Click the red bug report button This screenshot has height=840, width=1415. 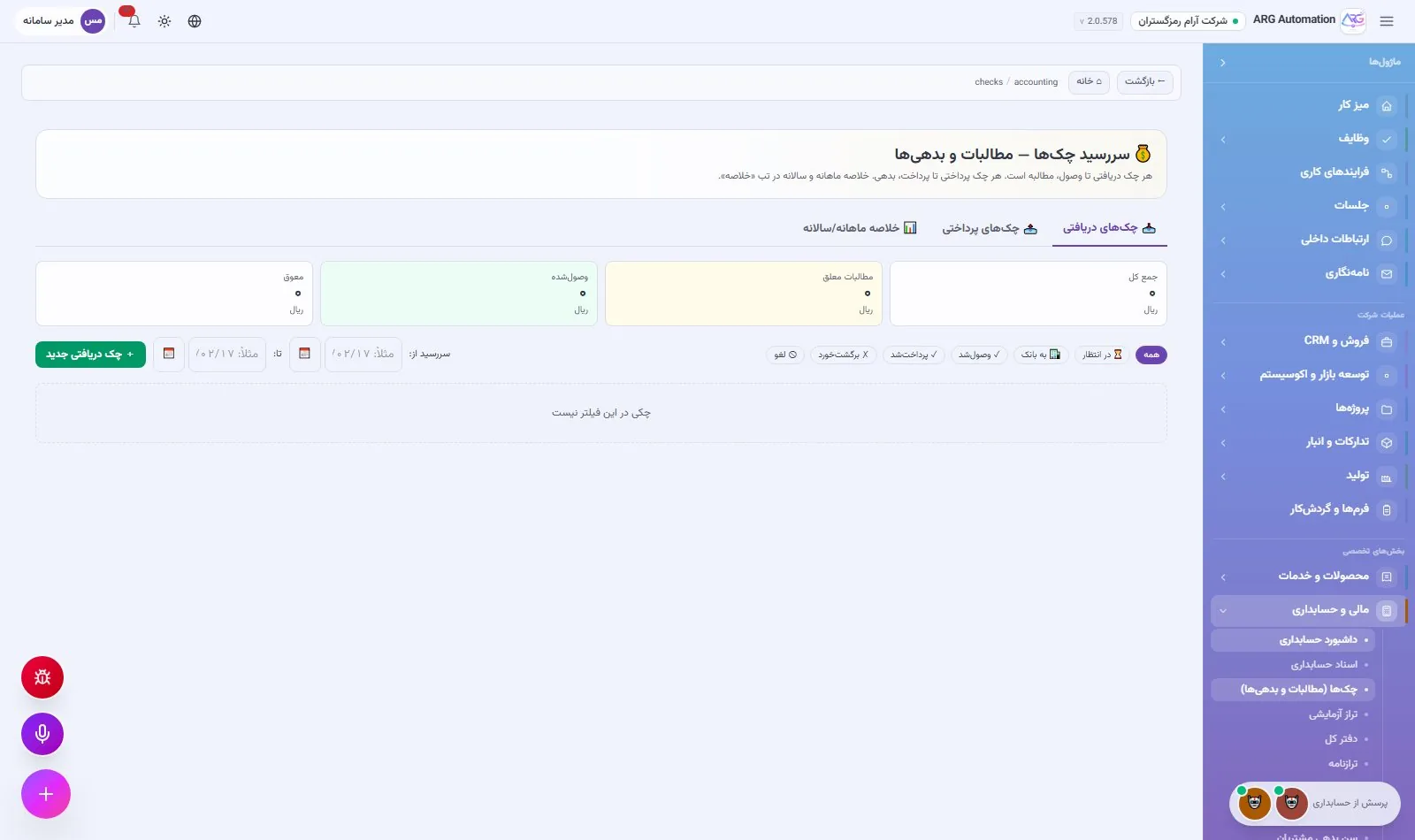tap(42, 677)
